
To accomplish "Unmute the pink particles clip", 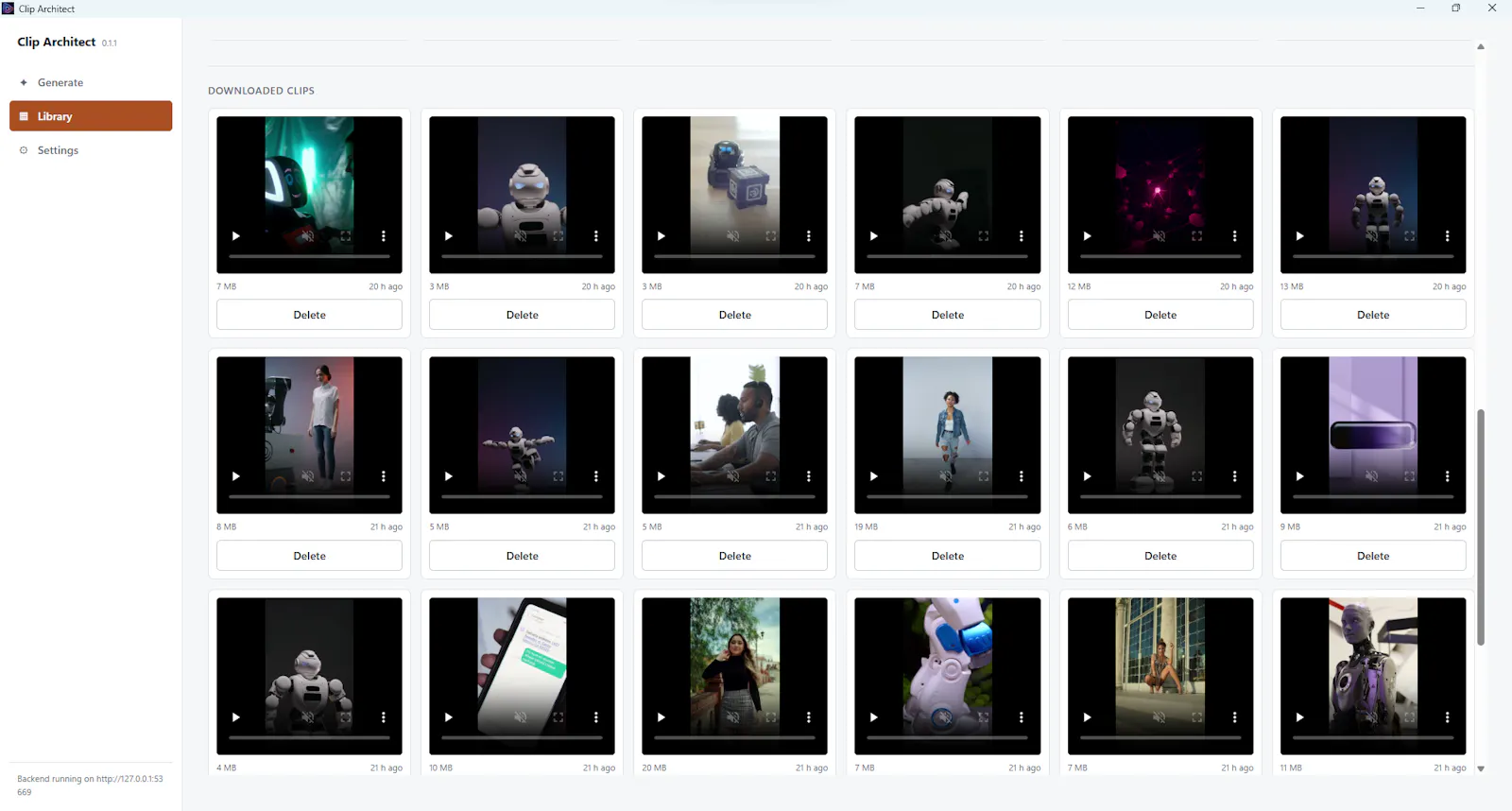I will click(1160, 236).
